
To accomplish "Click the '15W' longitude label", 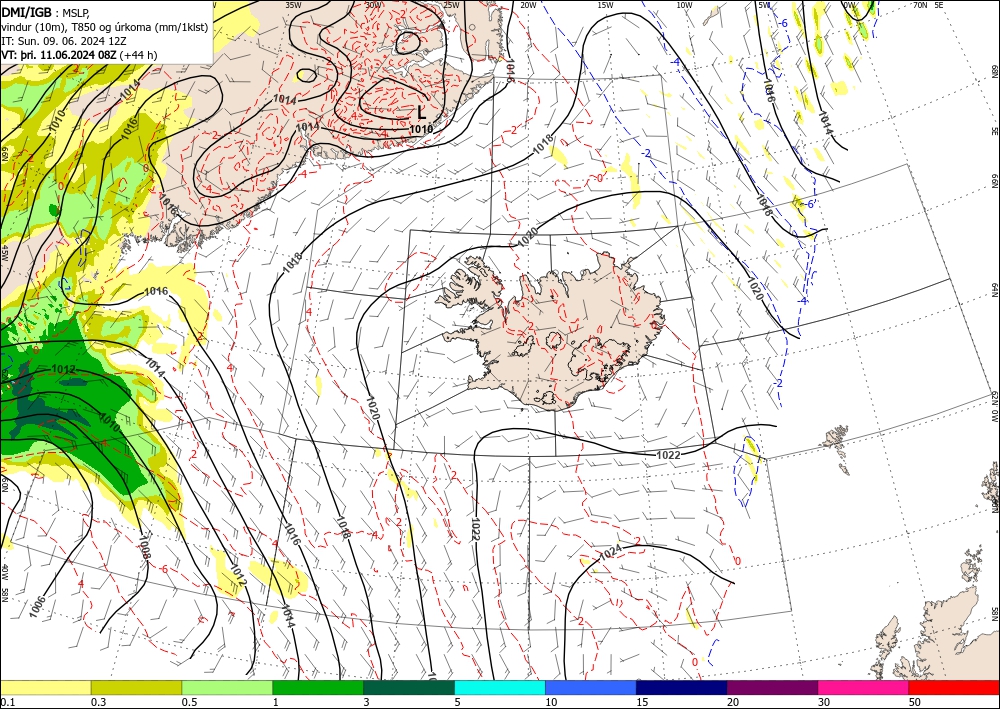I will [x=606, y=5].
